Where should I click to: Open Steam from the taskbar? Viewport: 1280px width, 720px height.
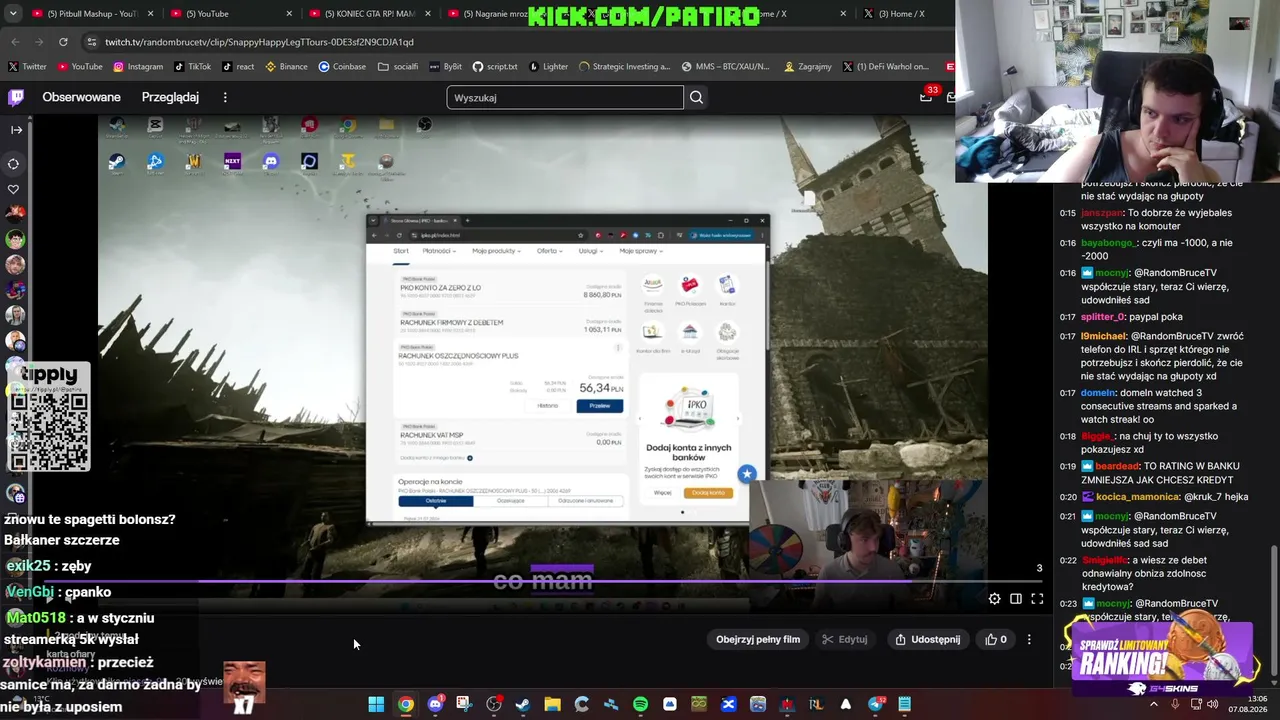(x=522, y=704)
